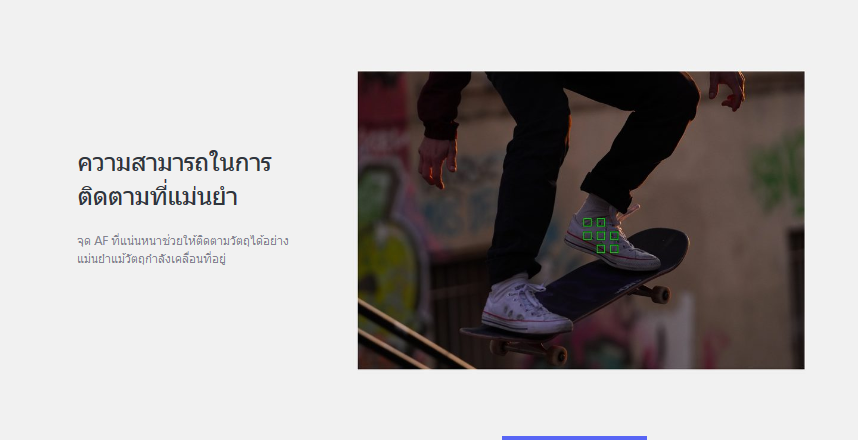The height and width of the screenshot is (440, 858).
Task: Click the word AF in description
Action: pos(101,241)
